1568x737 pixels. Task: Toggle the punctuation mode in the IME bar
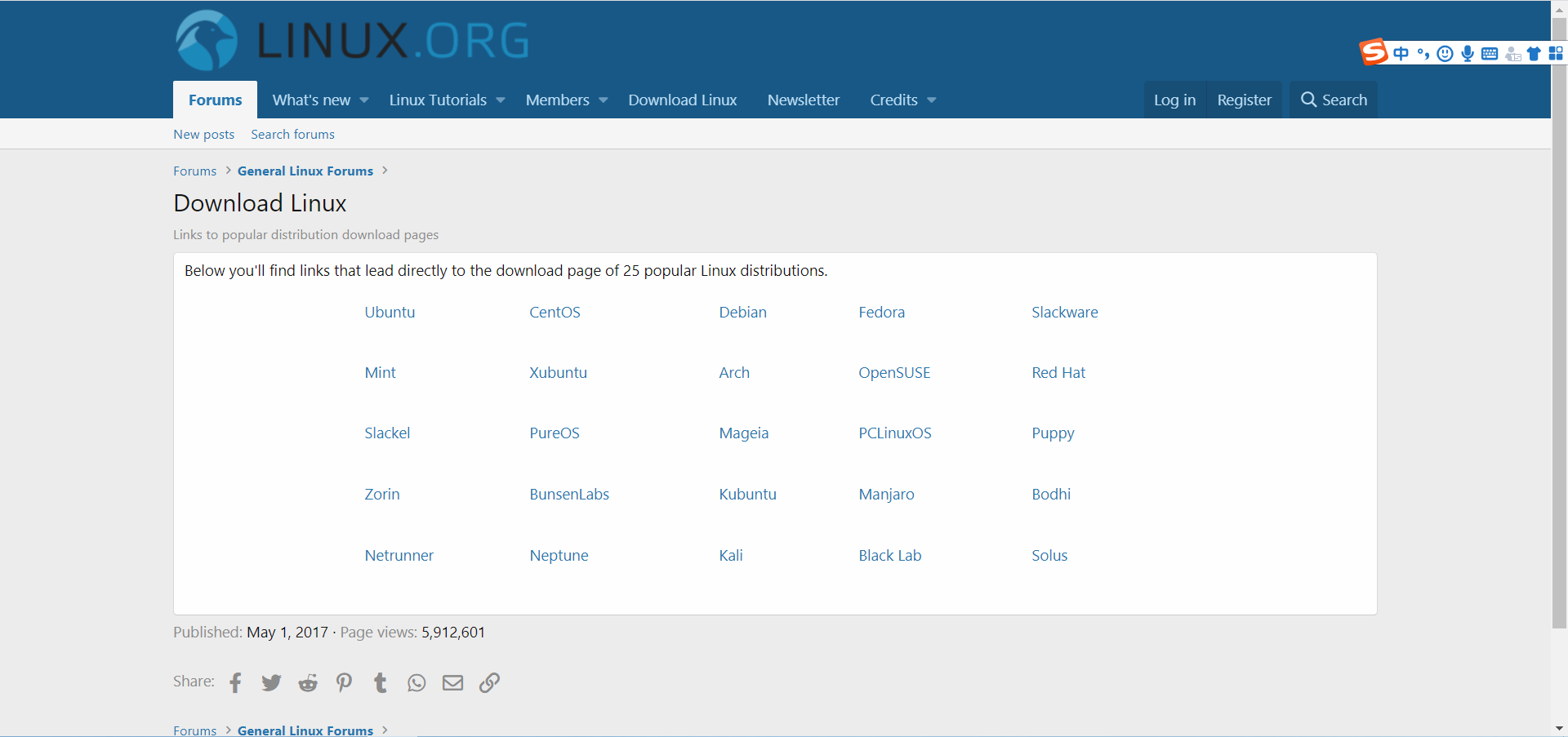[1423, 54]
